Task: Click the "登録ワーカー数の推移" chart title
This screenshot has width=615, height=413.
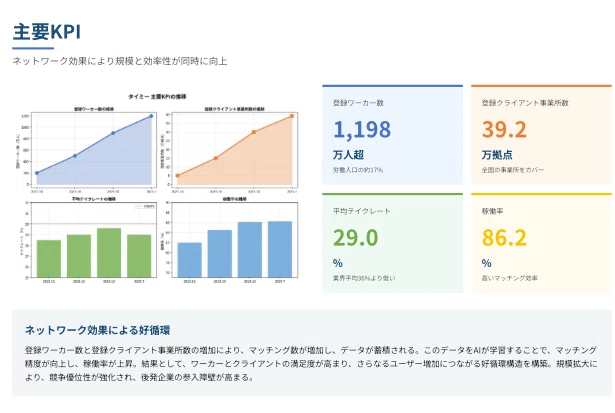Action: click(x=94, y=109)
